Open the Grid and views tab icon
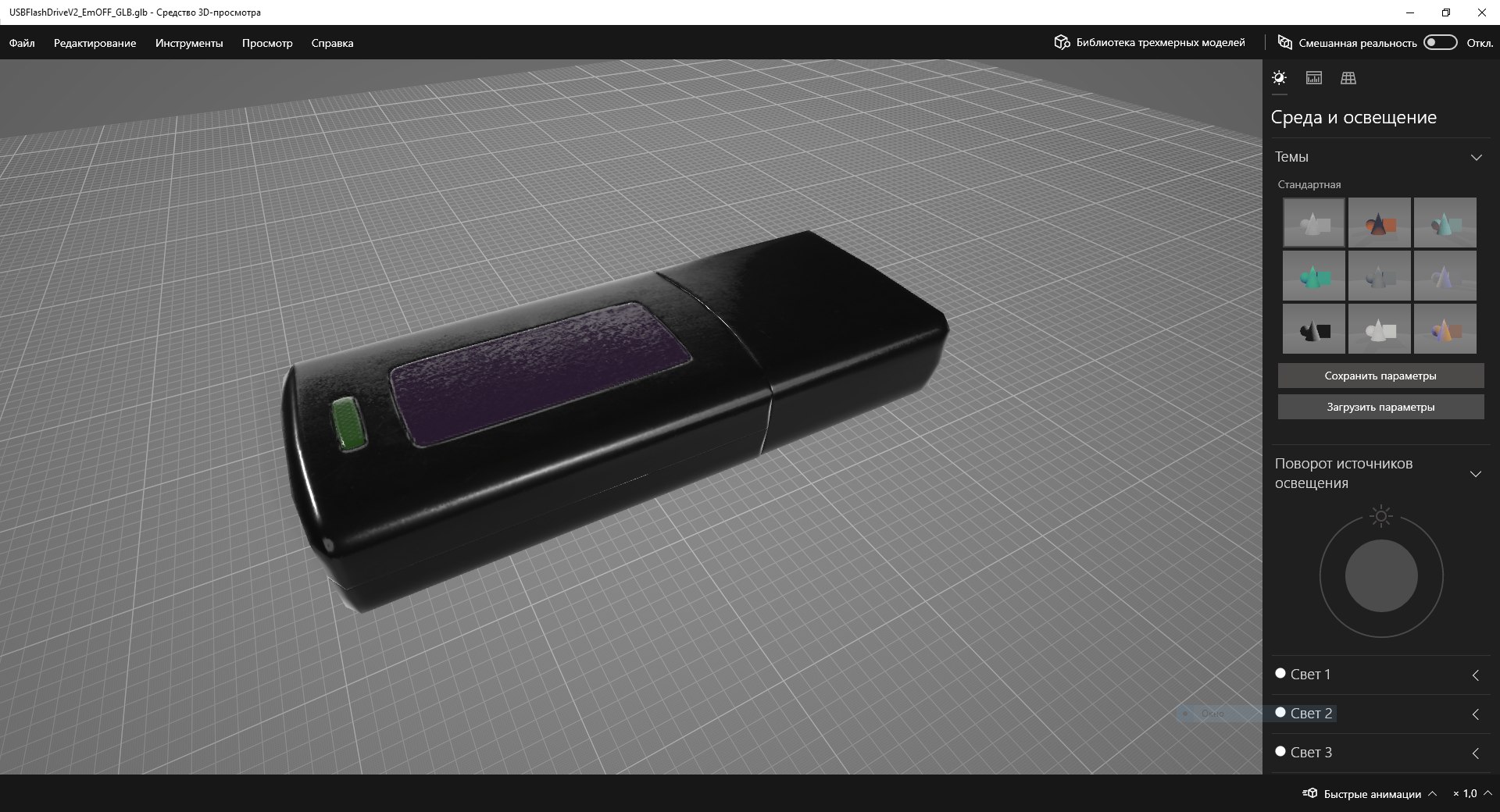This screenshot has height=812, width=1500. pyautogui.click(x=1348, y=77)
